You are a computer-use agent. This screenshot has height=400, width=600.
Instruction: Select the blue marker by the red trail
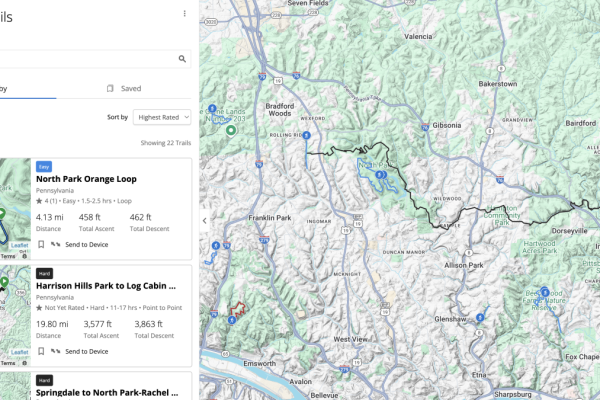click(x=232, y=320)
